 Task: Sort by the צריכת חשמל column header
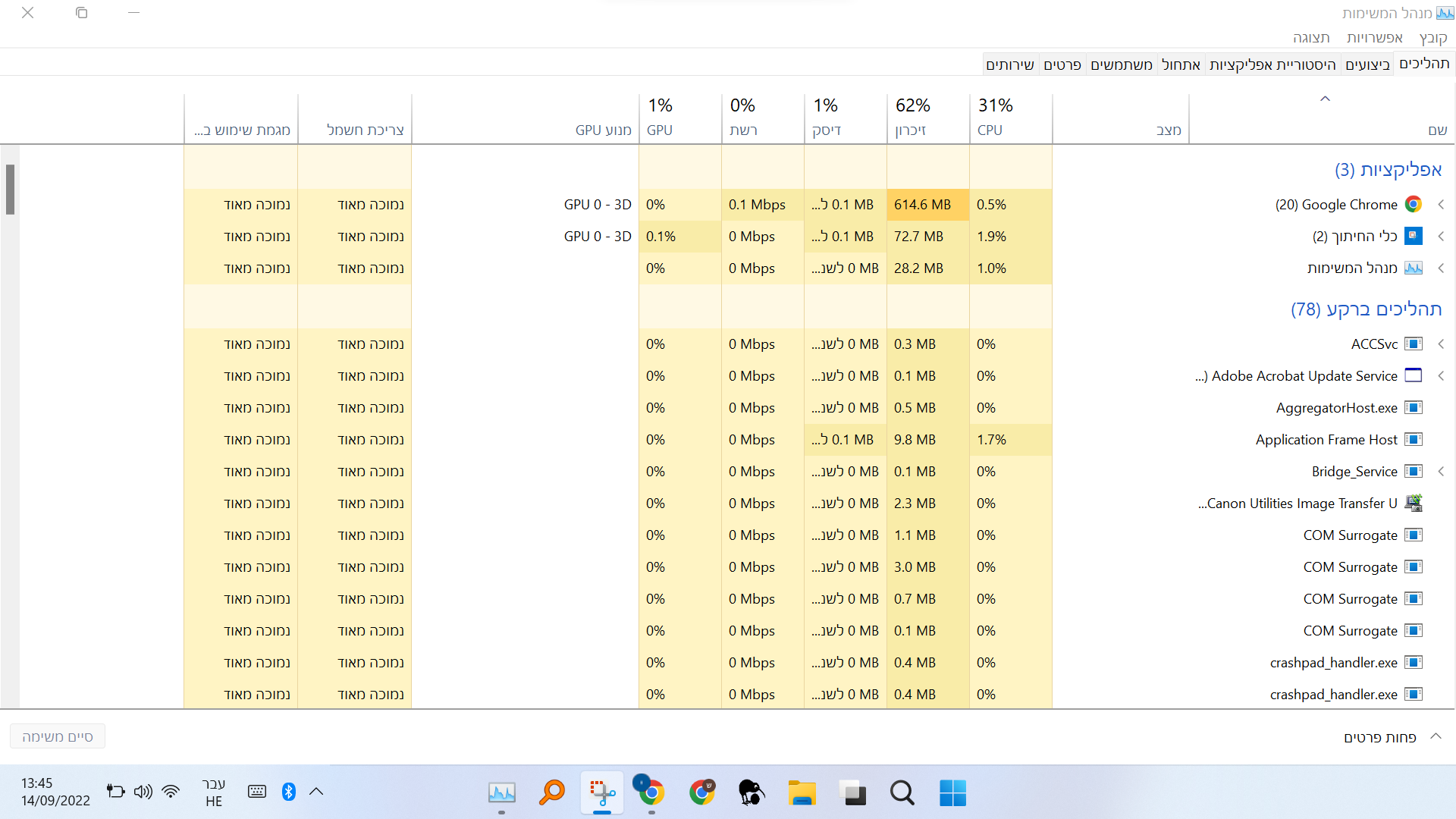355,118
